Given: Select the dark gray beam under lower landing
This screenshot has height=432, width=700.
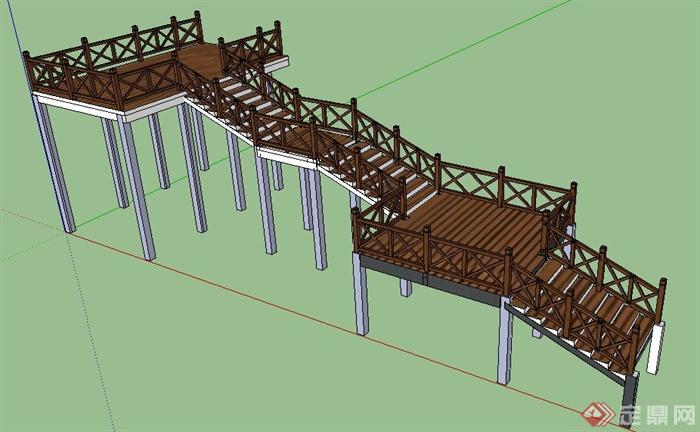Looking at the screenshot, I should point(431,278).
